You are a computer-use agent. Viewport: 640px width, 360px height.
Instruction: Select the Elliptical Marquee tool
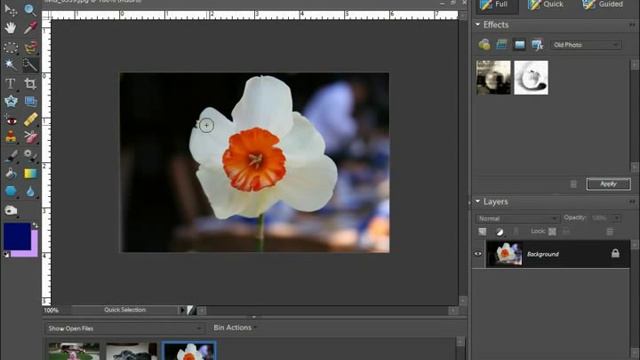11,47
